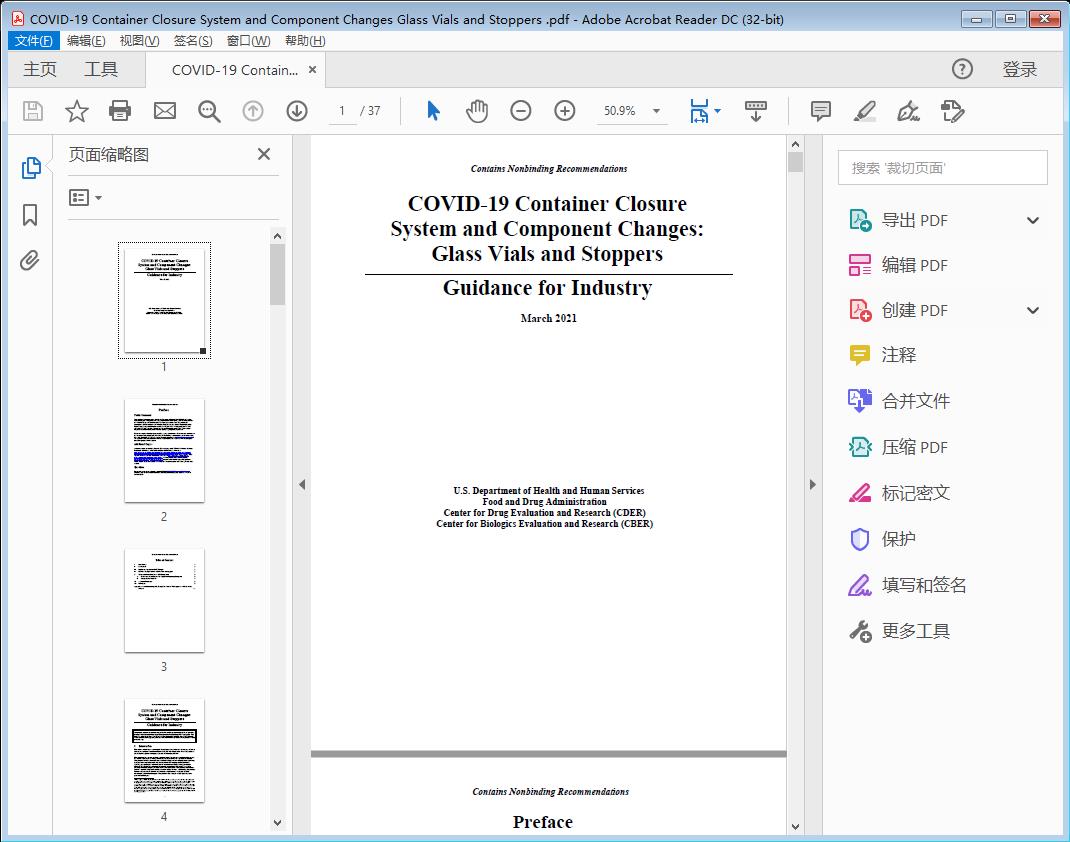The image size is (1070, 842).
Task: Select the page 2 thumbnail
Action: point(164,450)
